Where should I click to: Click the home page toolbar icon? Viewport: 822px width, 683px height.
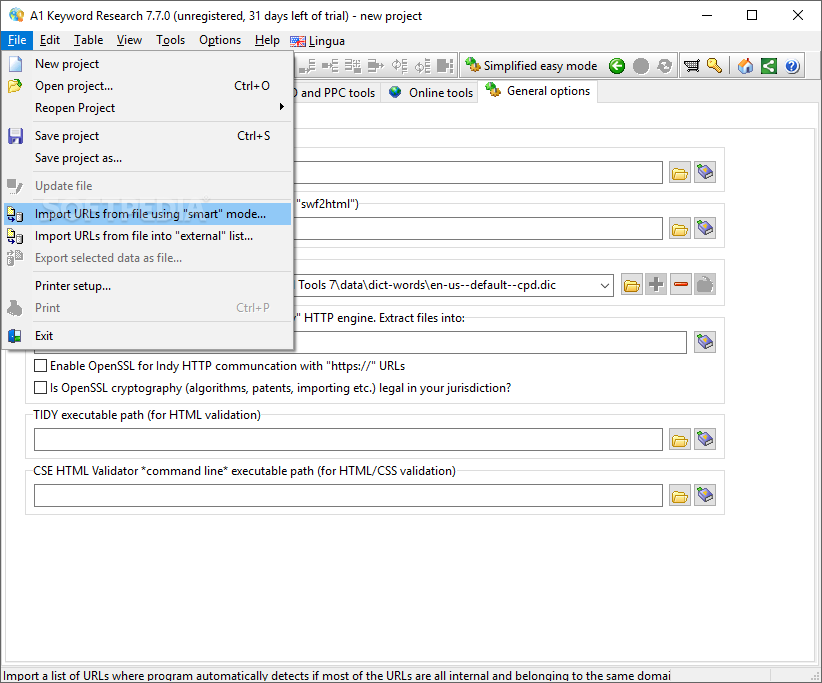coord(745,66)
